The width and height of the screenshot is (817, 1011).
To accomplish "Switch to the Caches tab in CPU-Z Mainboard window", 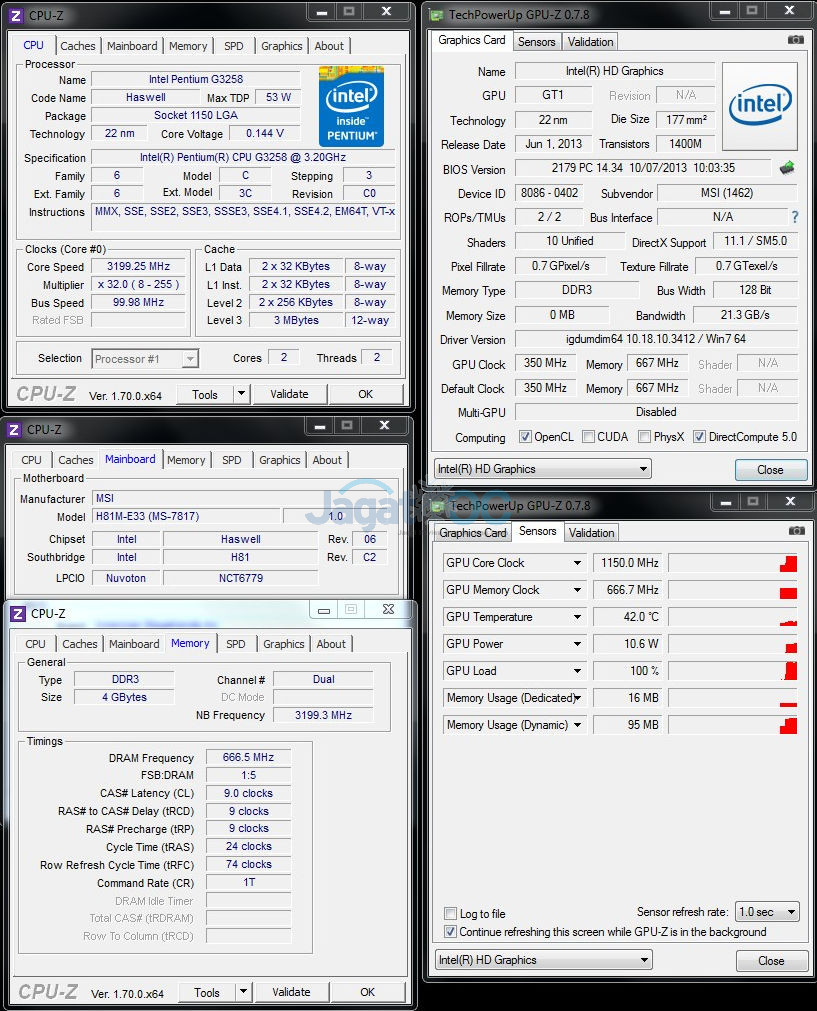I will pos(76,460).
